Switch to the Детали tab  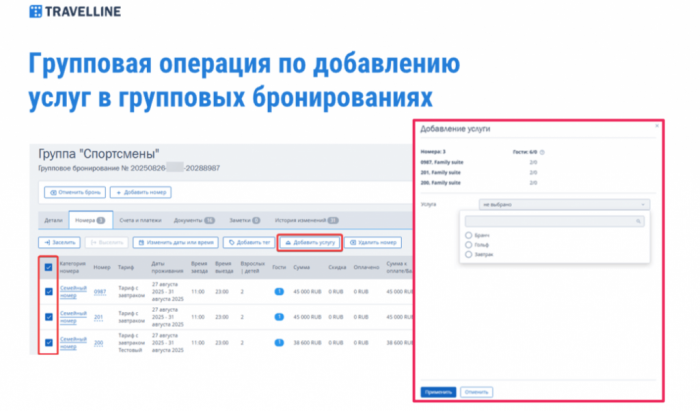(54, 220)
